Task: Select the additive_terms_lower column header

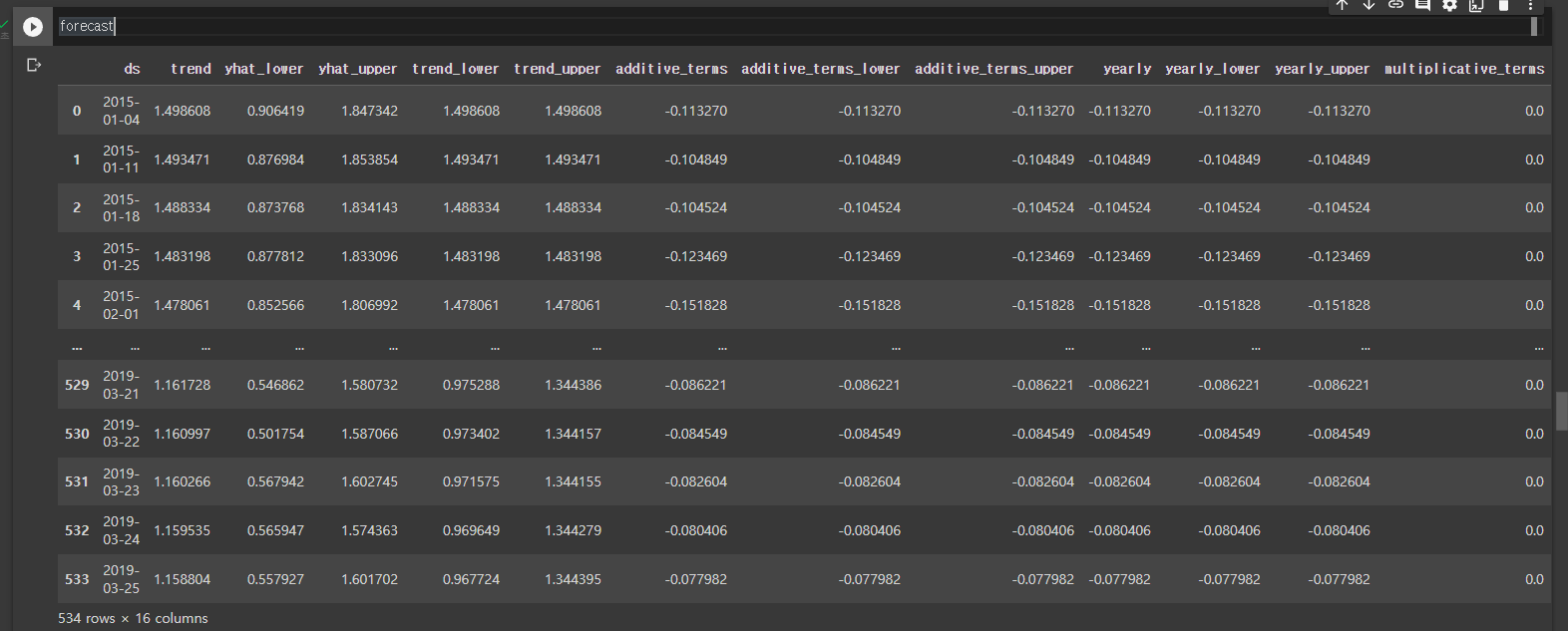Action: point(821,69)
